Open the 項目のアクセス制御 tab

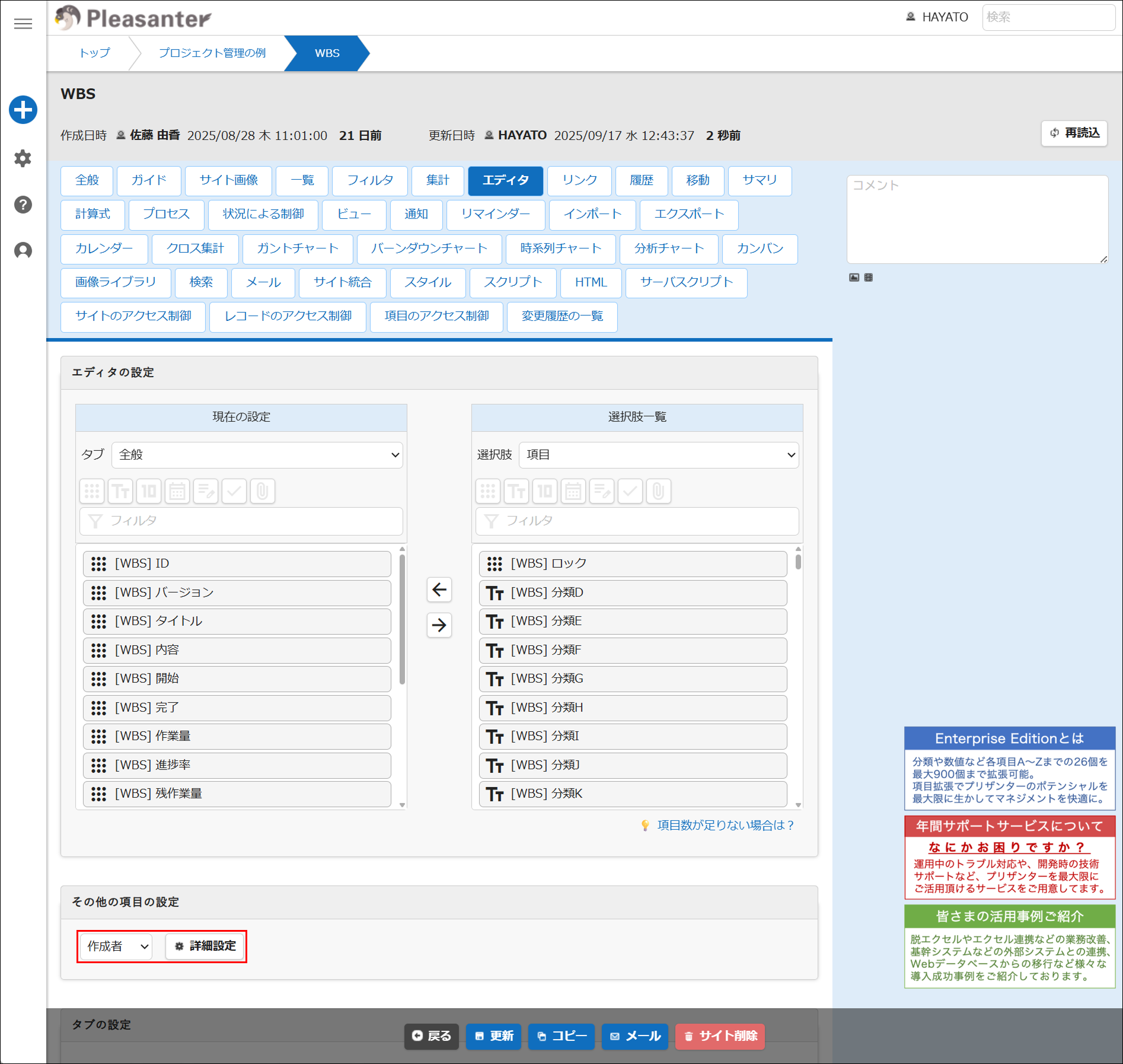click(437, 317)
